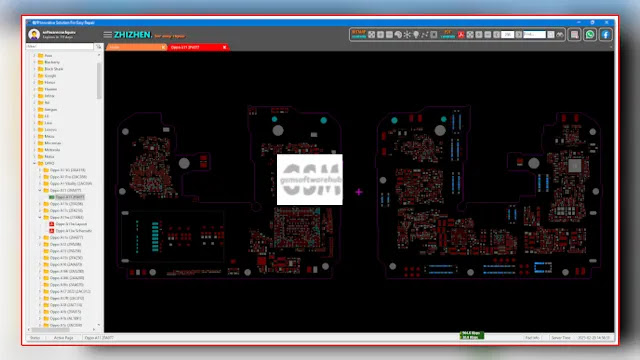The image size is (640, 360).
Task: Click the tree panel vertical scrollbar
Action: click(99, 81)
